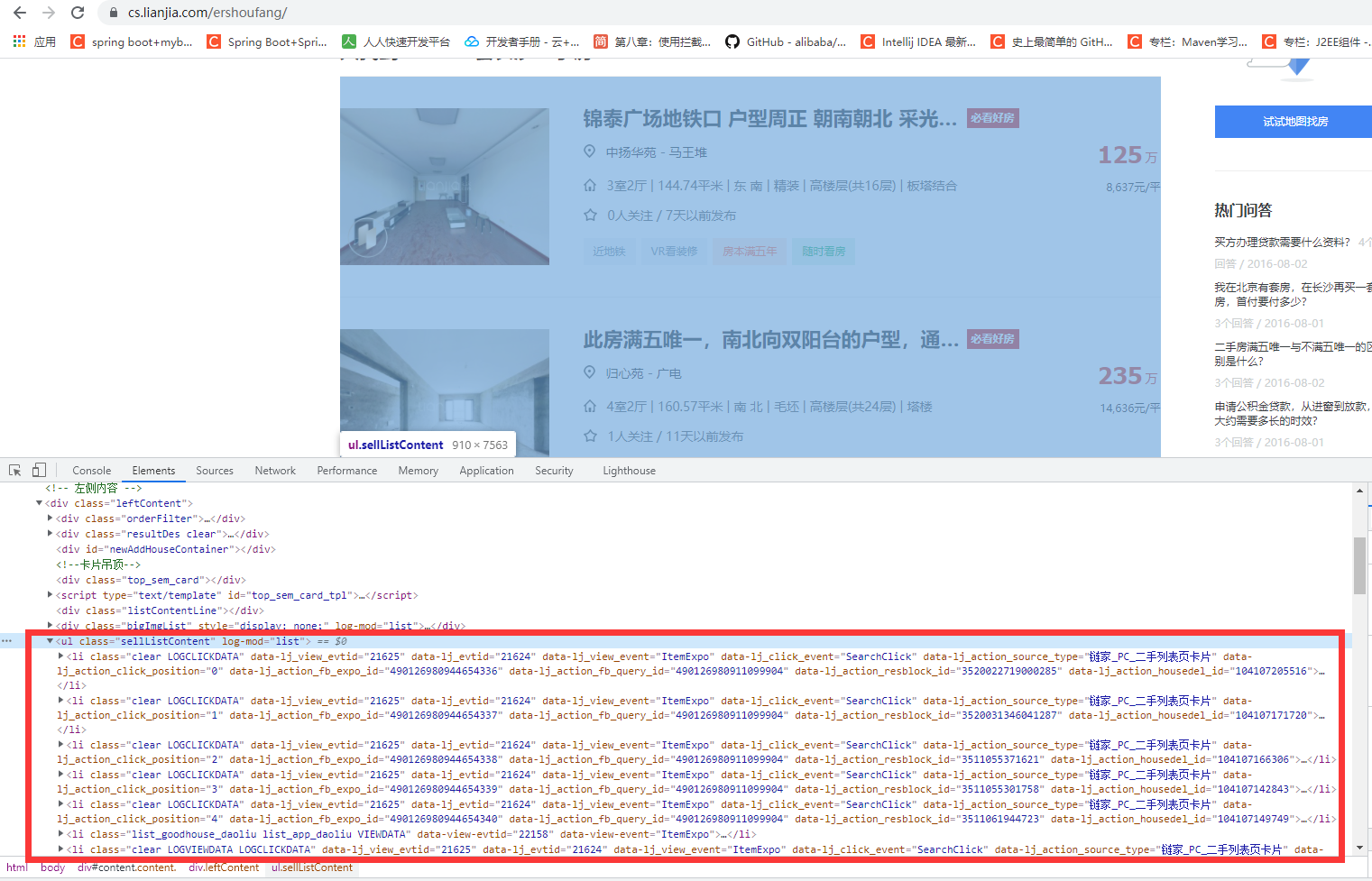Click the div.leftContent breadcrumb
The image size is (1372, 881).
[224, 867]
